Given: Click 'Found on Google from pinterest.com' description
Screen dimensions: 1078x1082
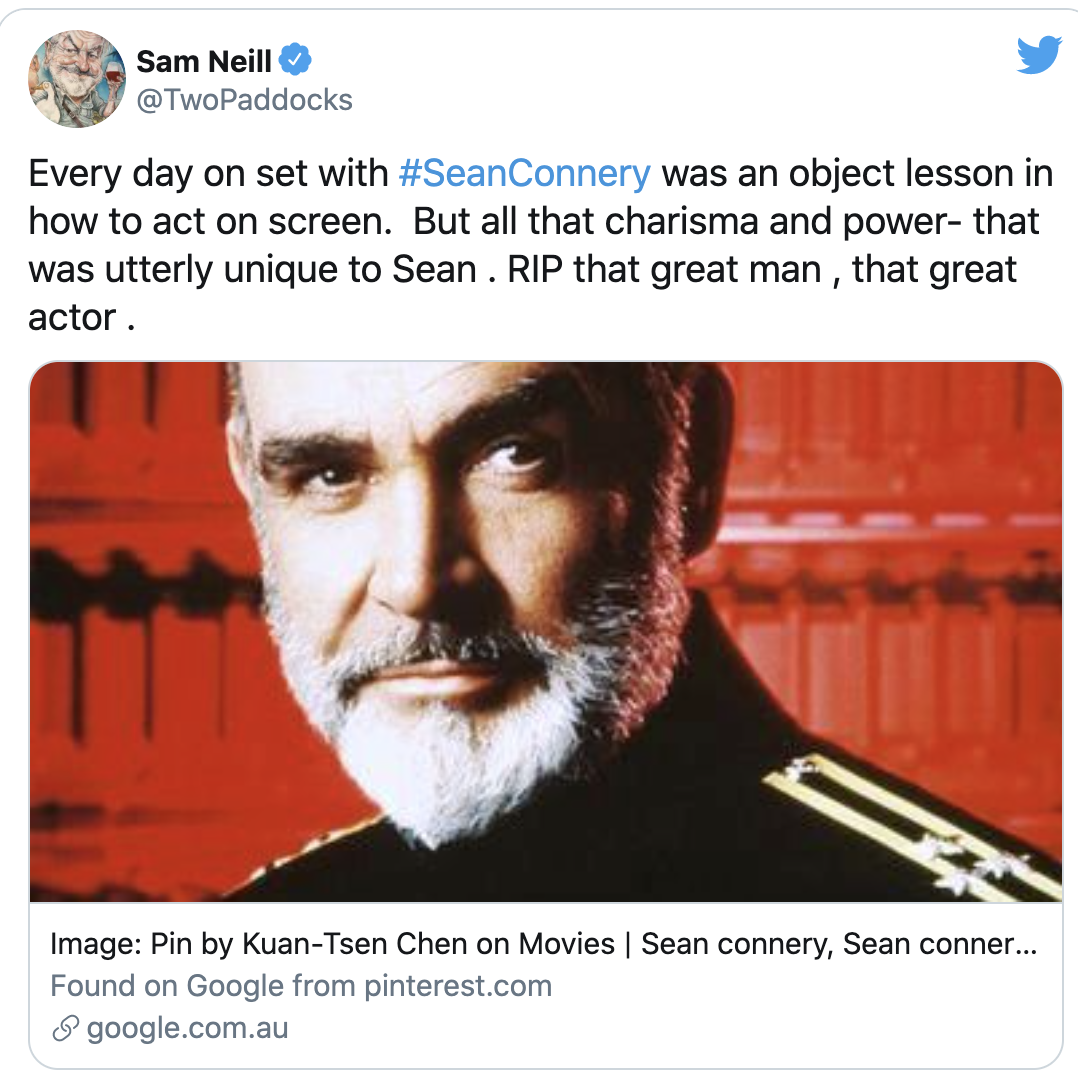Looking at the screenshot, I should pyautogui.click(x=301, y=985).
